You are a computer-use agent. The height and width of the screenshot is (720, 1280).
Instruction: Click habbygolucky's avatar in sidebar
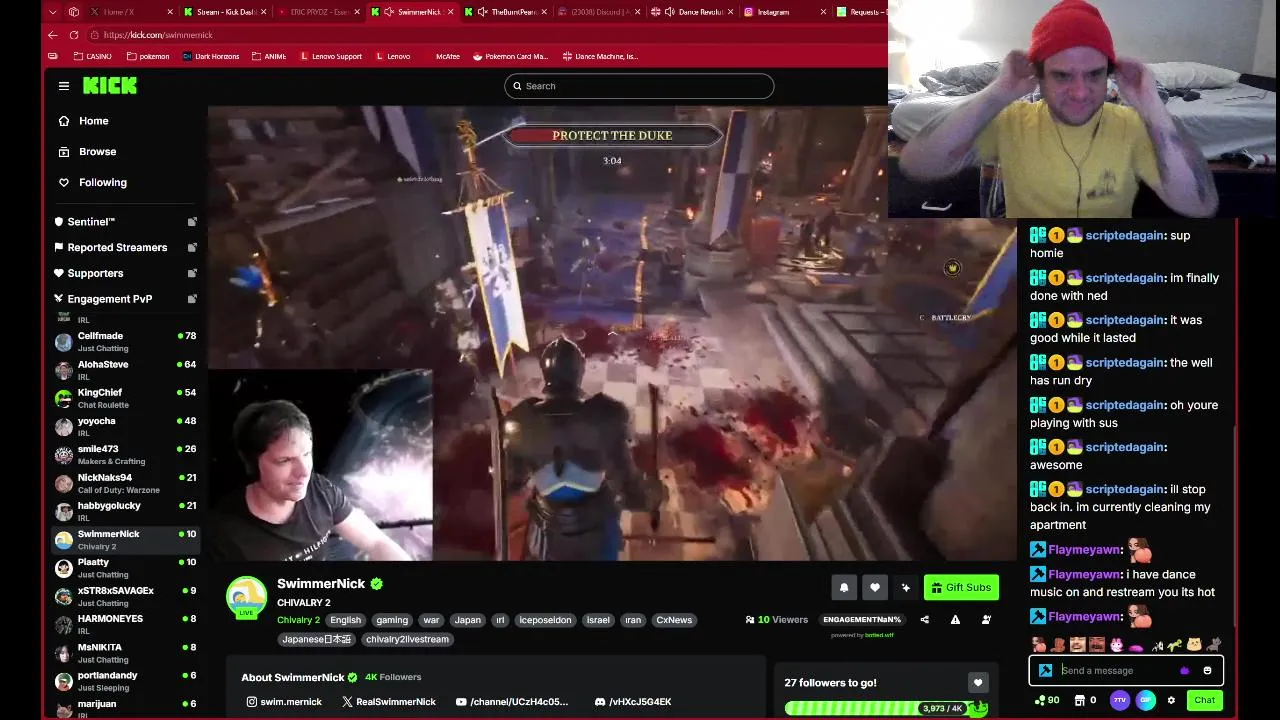64,512
